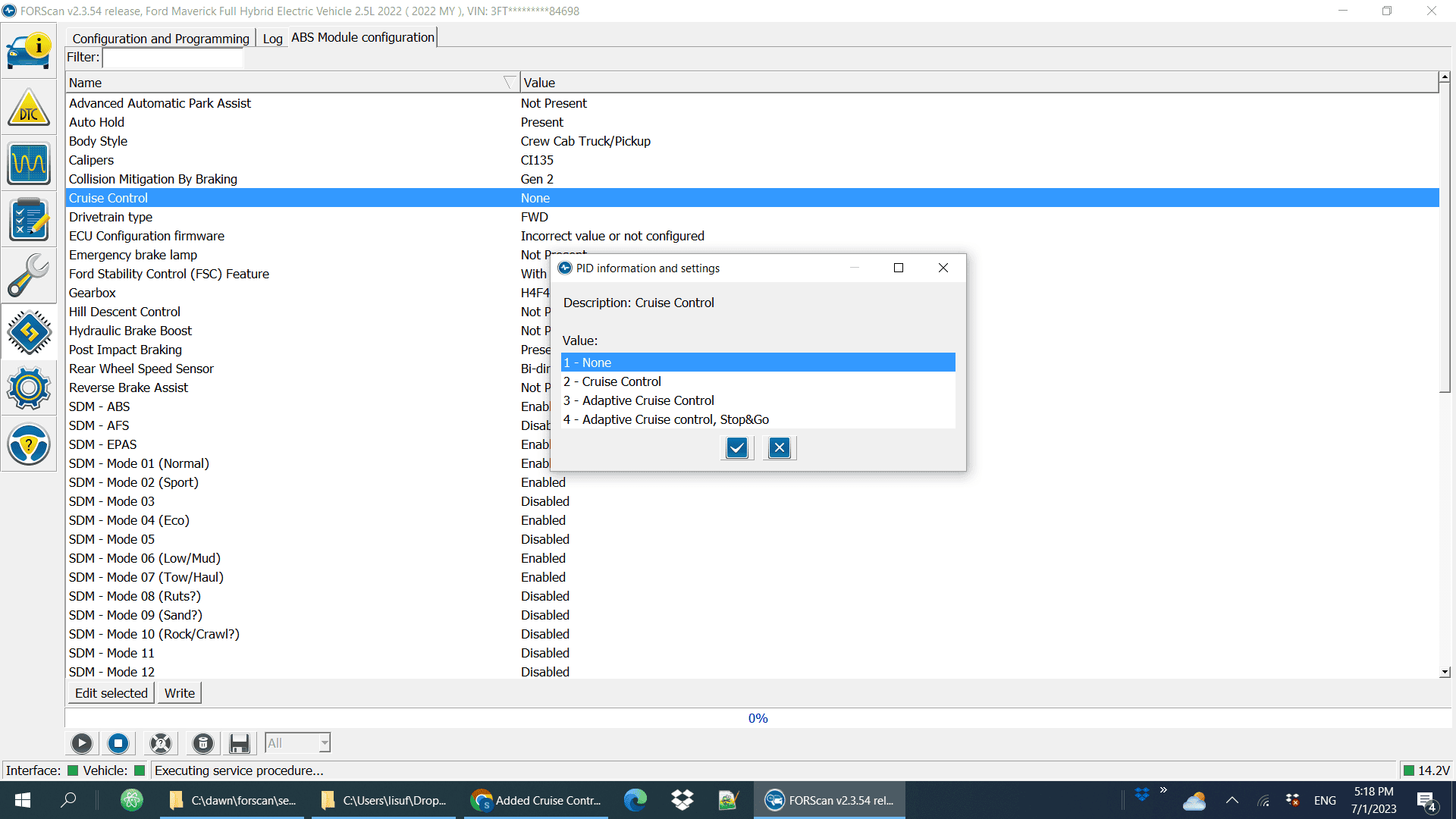Open the Microsoft Edge taskbar icon

click(635, 800)
